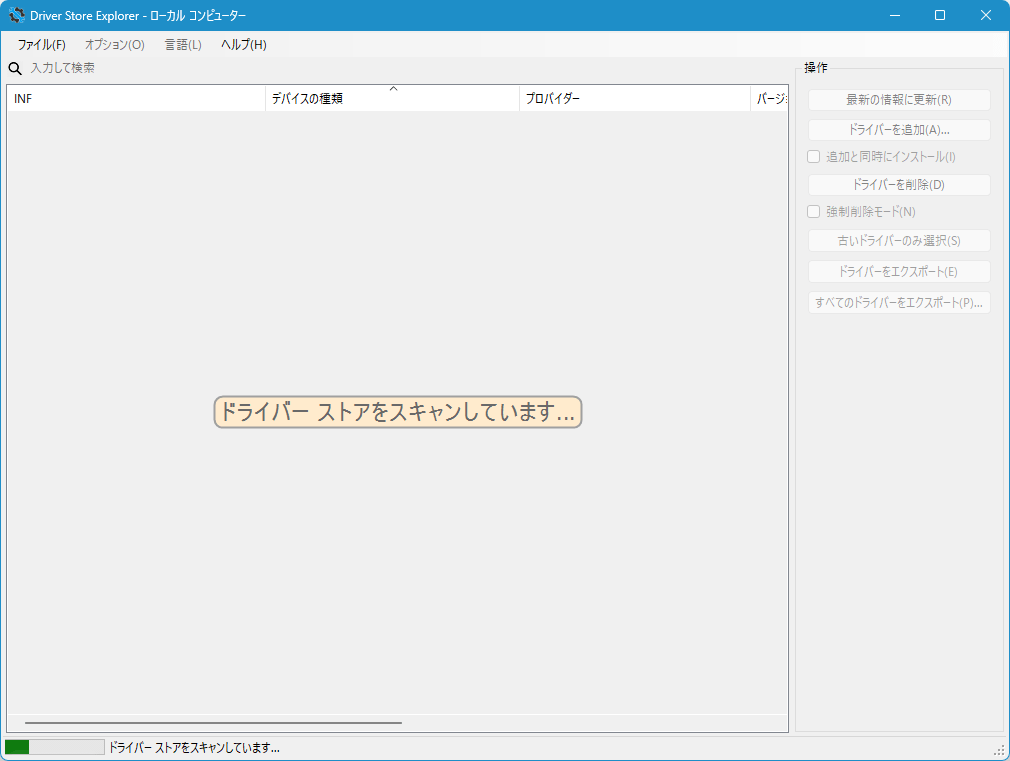Click the partially visible バージョン column header

click(769, 99)
